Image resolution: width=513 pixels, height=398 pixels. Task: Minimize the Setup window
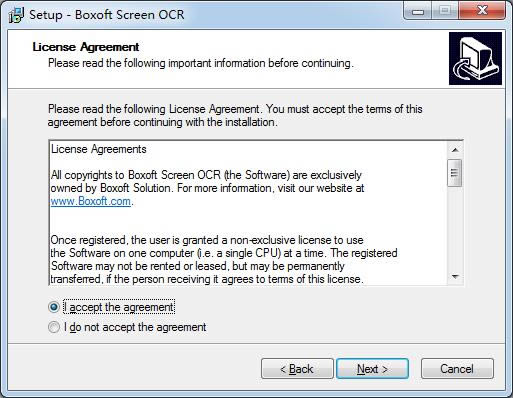[x=418, y=11]
